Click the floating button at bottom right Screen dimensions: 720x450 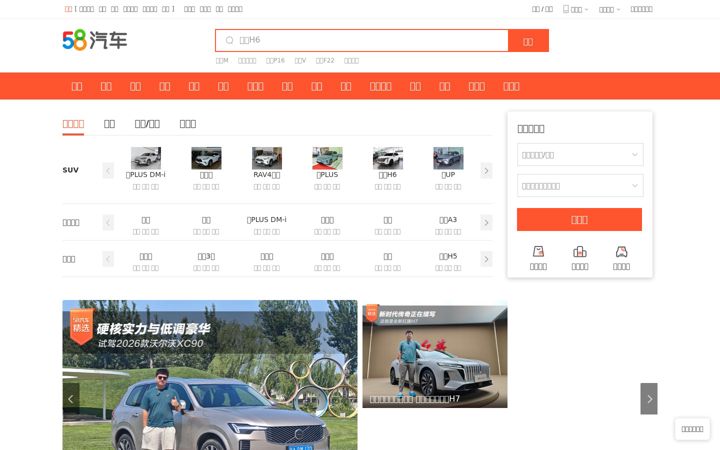692,429
